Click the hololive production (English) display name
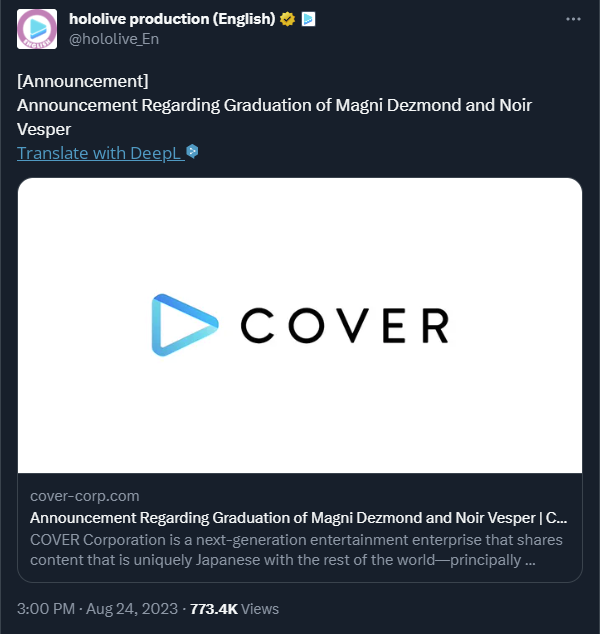Screen dimensions: 600x634 click(172, 19)
